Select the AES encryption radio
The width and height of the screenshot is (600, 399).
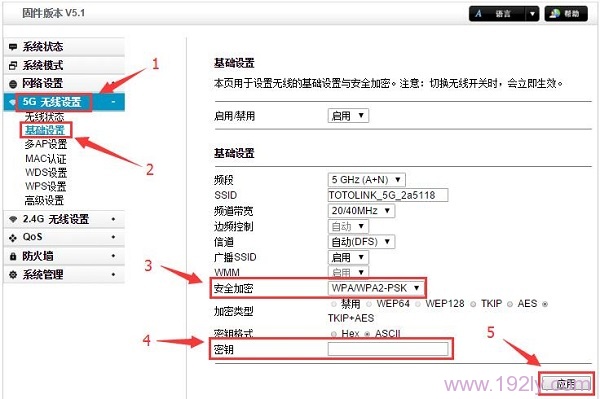coord(510,304)
